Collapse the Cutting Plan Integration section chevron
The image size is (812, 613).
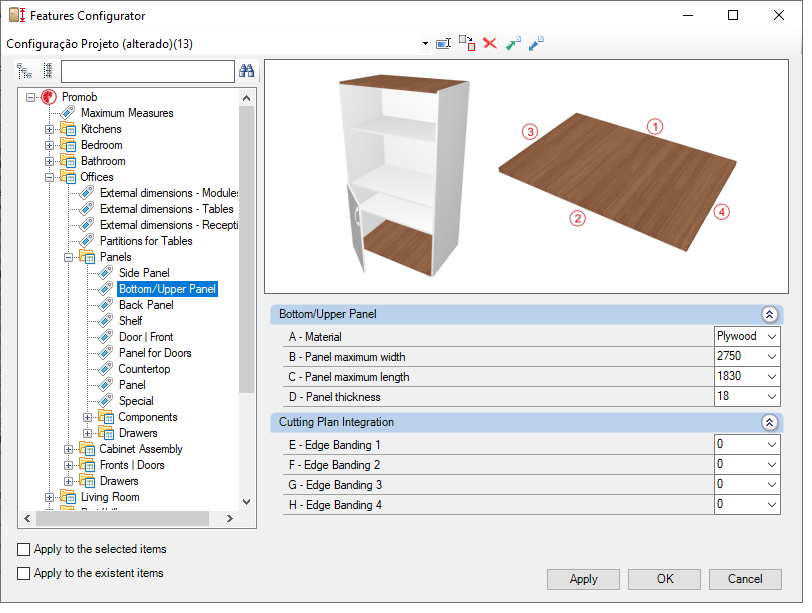[x=770, y=422]
